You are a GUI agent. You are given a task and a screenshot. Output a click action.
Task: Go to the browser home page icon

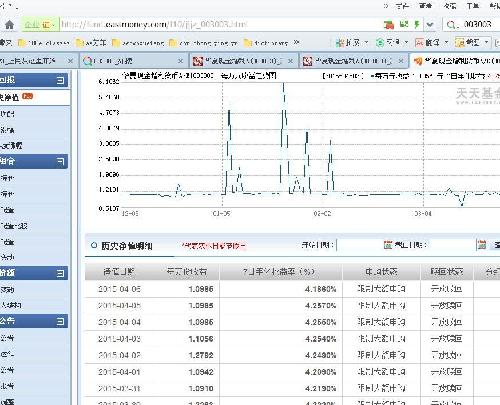(10, 25)
